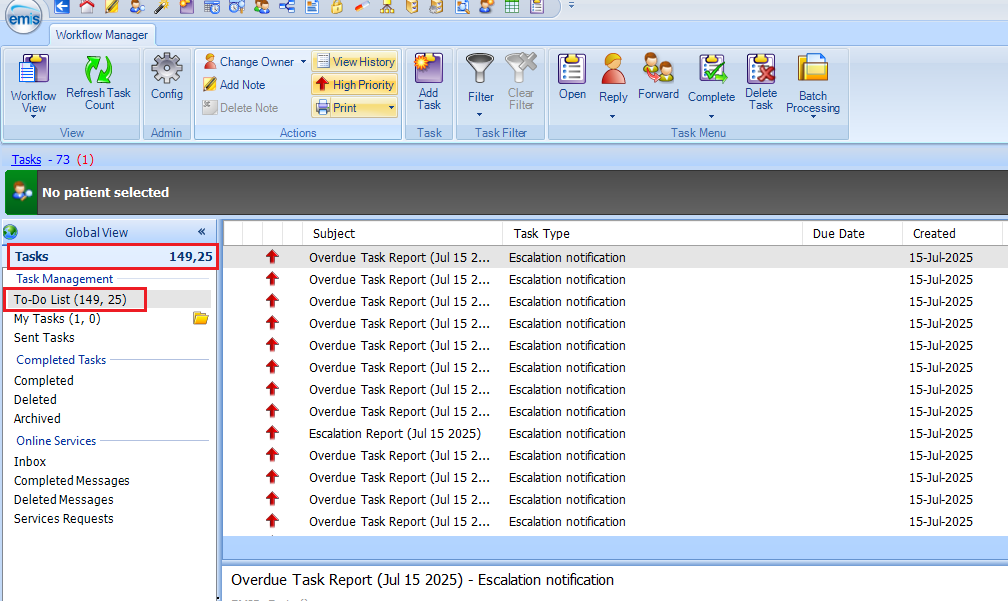This screenshot has width=1008, height=601.
Task: Collapse the Global View panel
Action: pyautogui.click(x=201, y=232)
